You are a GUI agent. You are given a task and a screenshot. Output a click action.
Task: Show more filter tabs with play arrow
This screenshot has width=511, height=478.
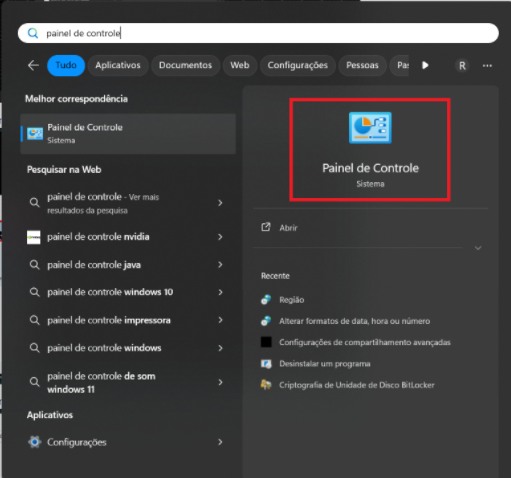(425, 65)
